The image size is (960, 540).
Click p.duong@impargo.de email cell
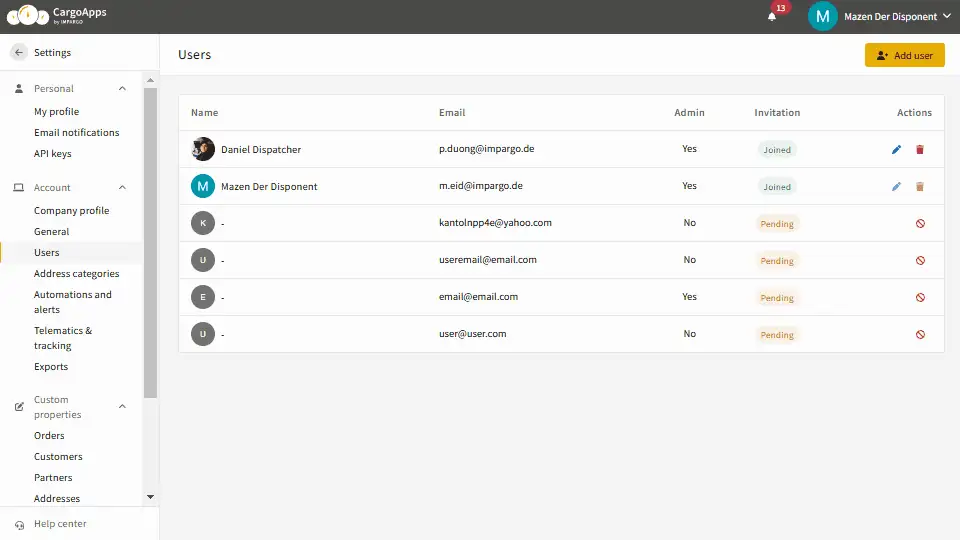click(x=487, y=149)
